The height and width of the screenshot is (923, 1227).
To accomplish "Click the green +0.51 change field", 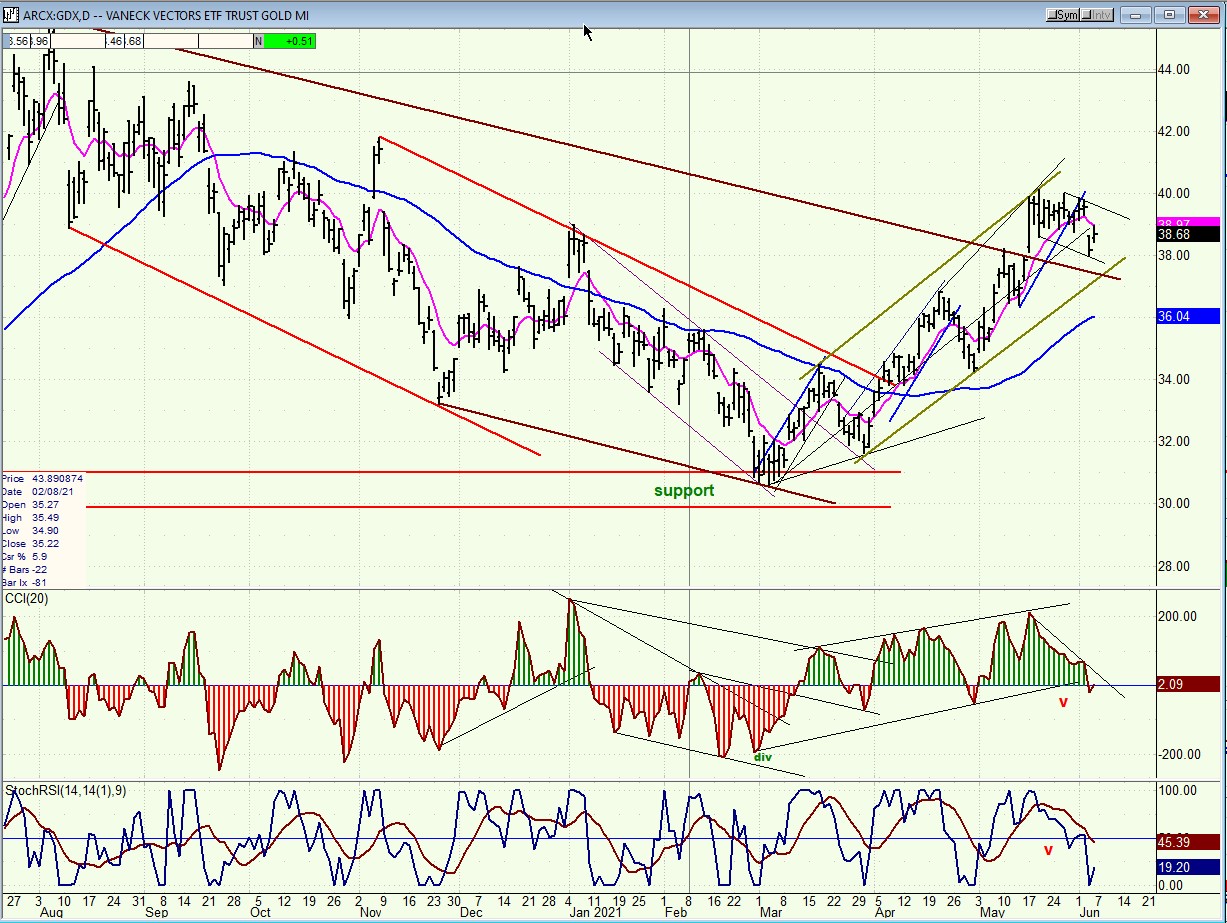I will pyautogui.click(x=290, y=41).
